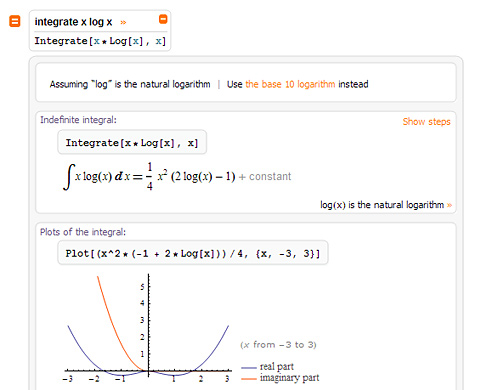The width and height of the screenshot is (500, 390).
Task: Click the blue real part legend line
Action: (249, 368)
